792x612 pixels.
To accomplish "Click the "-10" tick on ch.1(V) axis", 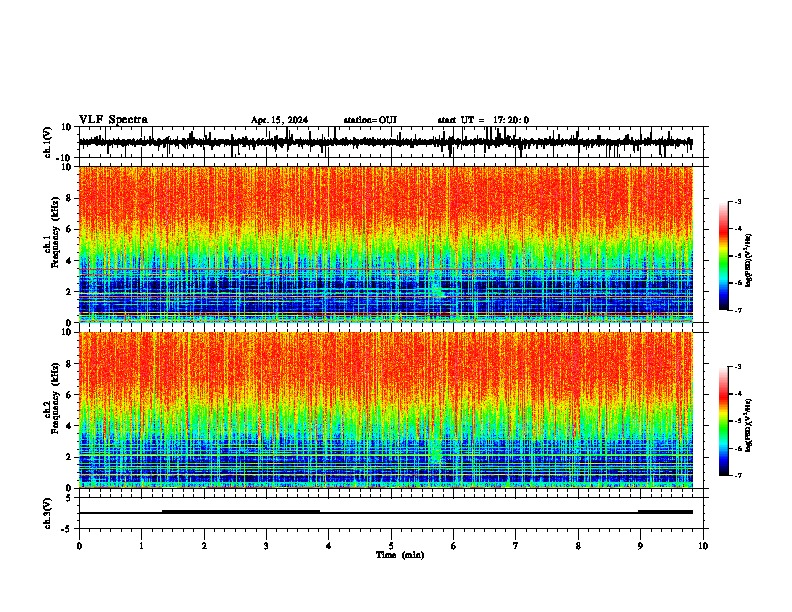I will (x=65, y=158).
